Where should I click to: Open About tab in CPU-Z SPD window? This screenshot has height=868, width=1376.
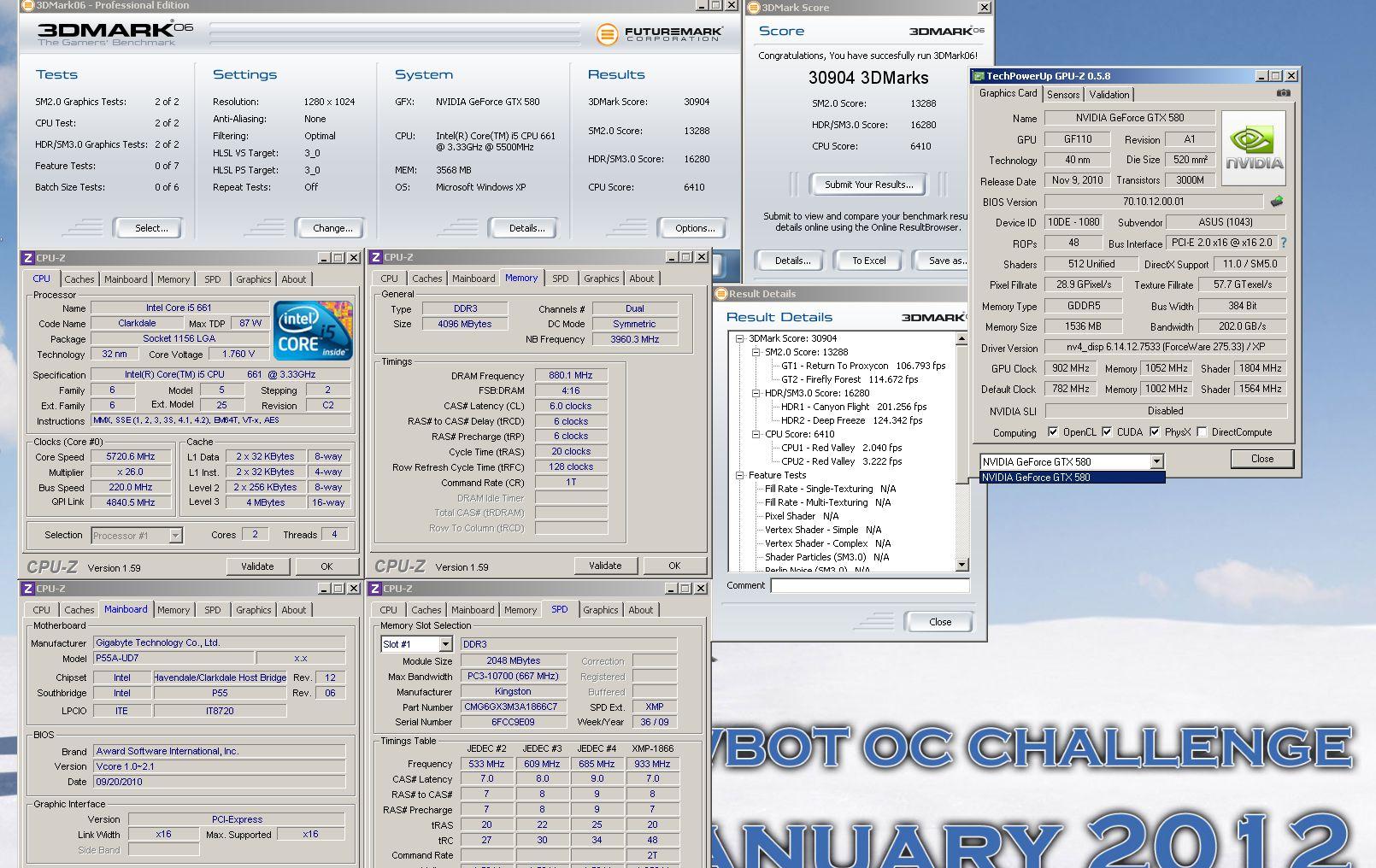[641, 610]
